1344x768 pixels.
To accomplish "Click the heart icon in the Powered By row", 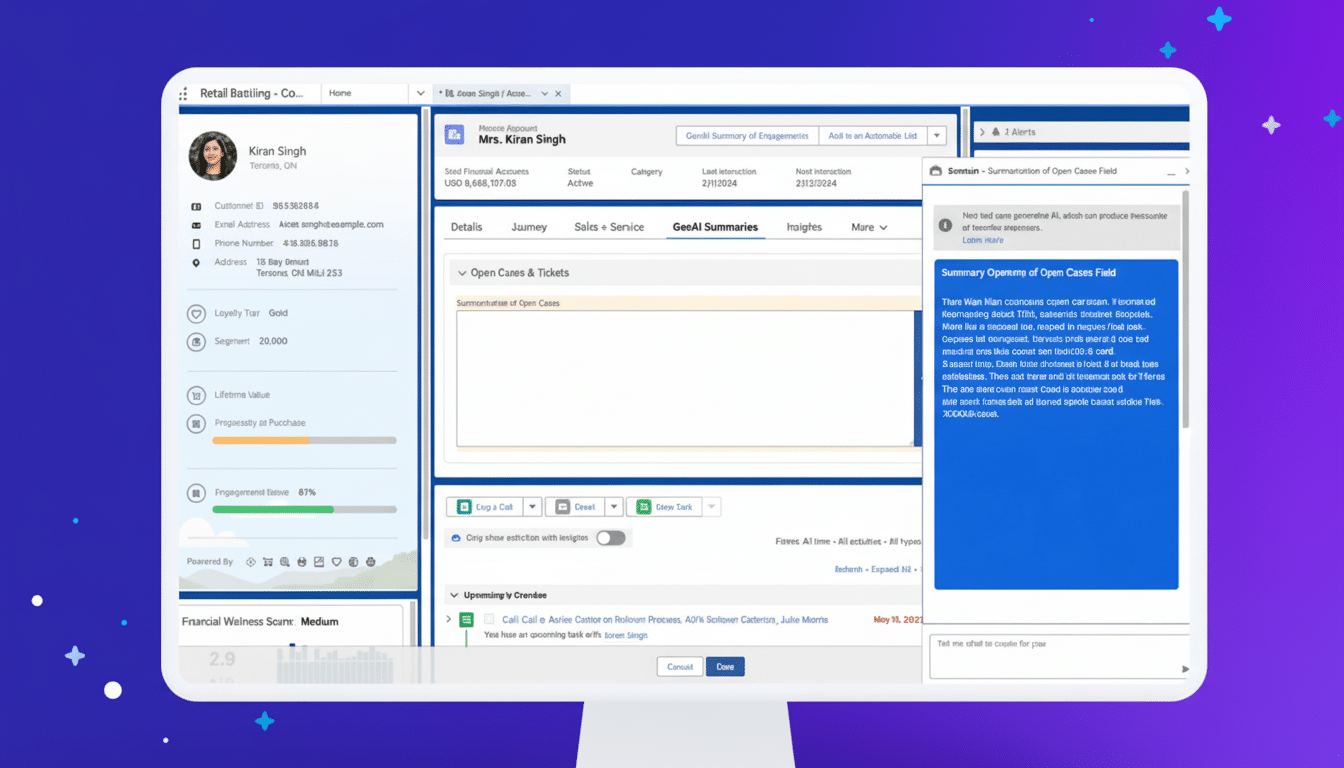I will pos(336,562).
